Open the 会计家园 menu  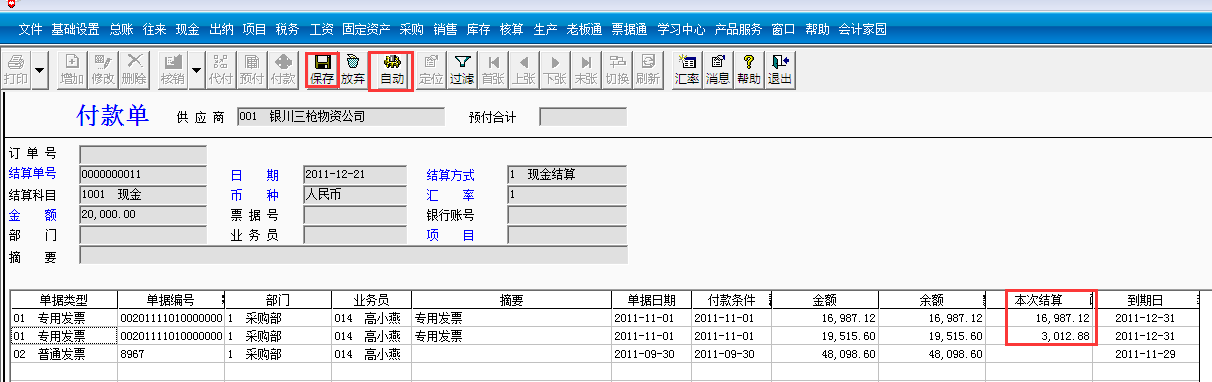862,30
